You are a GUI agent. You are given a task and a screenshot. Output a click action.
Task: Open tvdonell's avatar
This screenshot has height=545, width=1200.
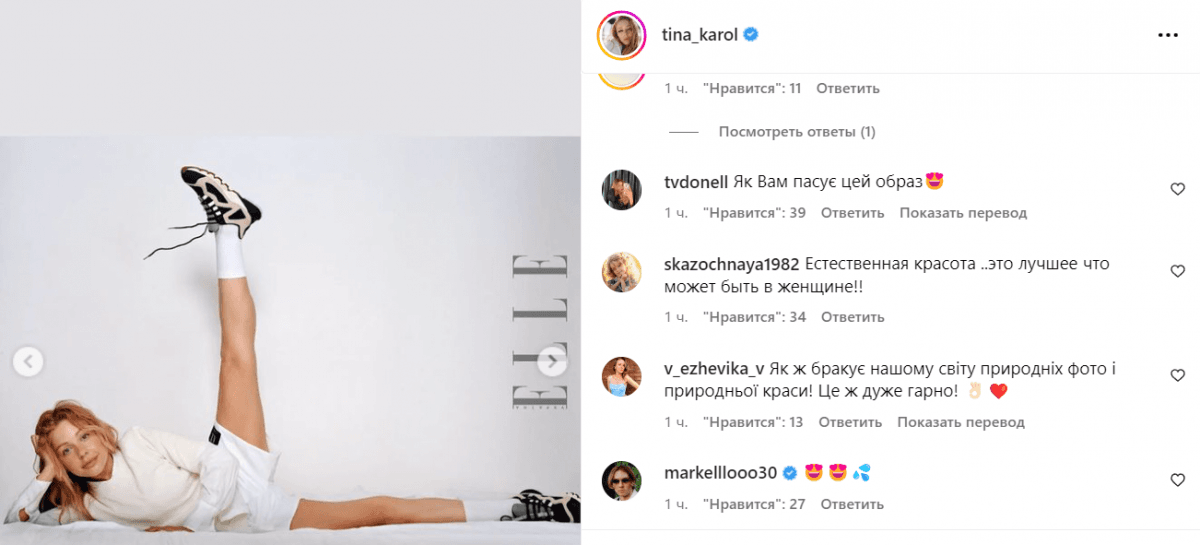coord(621,189)
